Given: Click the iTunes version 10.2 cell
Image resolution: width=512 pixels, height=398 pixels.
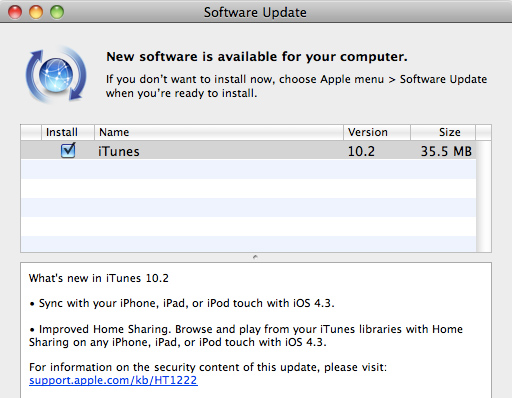Looking at the screenshot, I should point(361,151).
